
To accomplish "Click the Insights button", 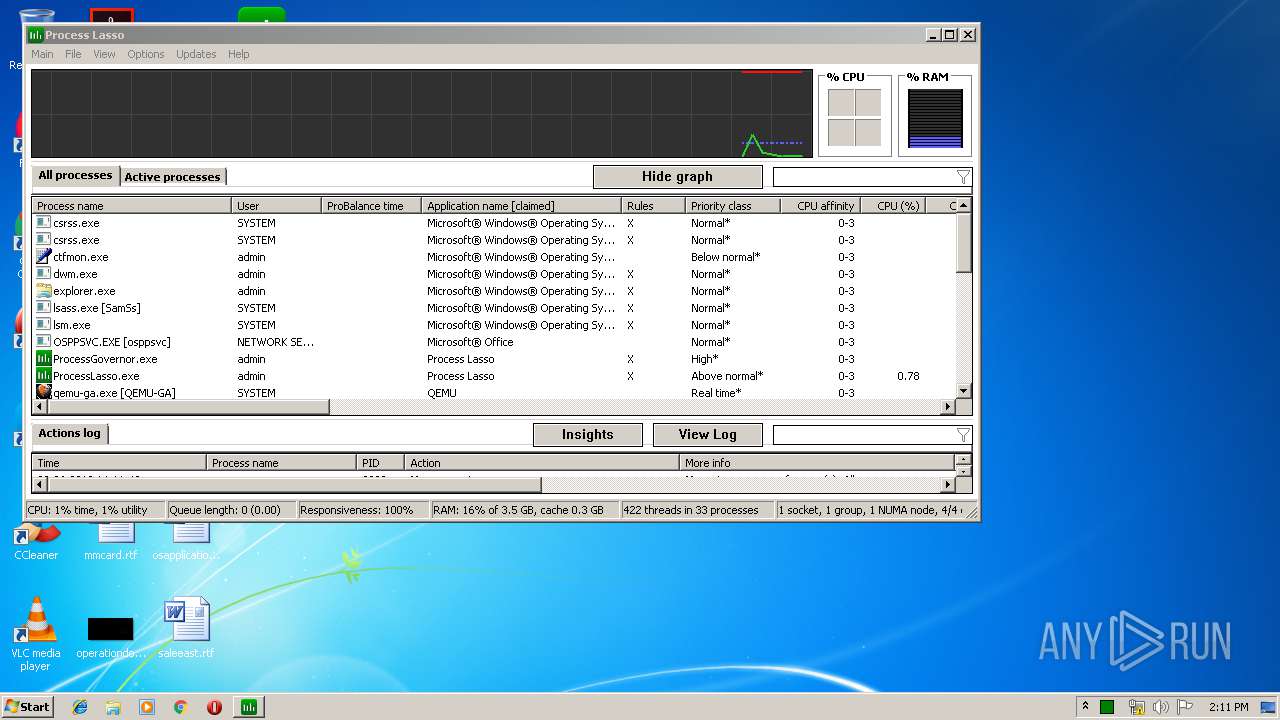I will tap(587, 435).
